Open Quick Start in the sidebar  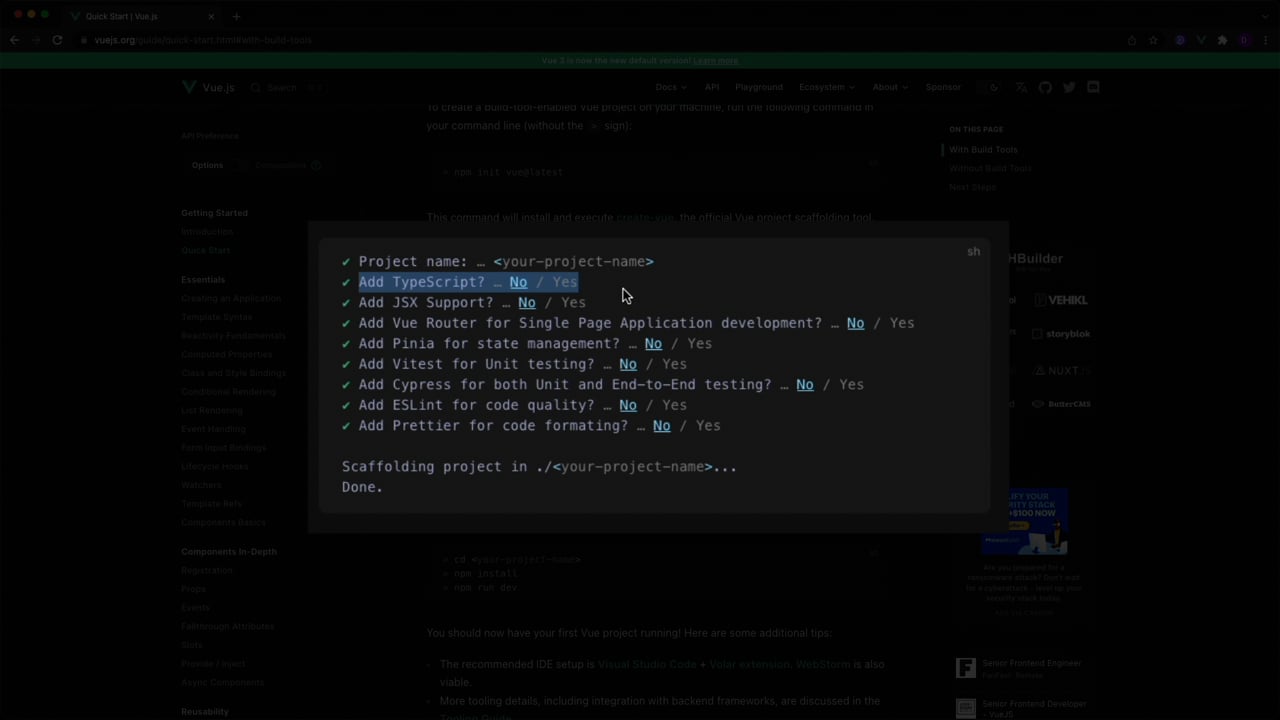(x=206, y=250)
